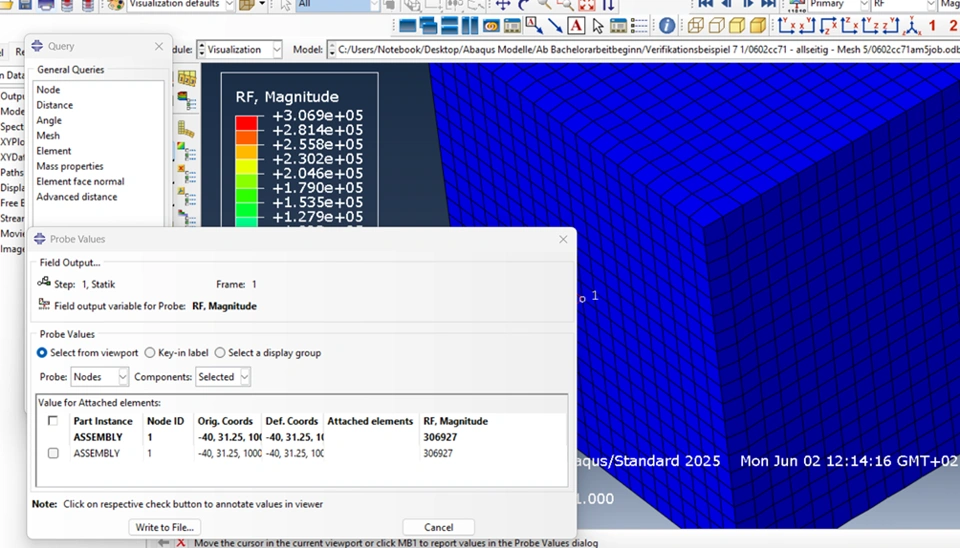
Task: Select 'Advanced distance' query option
Action: [x=77, y=197]
